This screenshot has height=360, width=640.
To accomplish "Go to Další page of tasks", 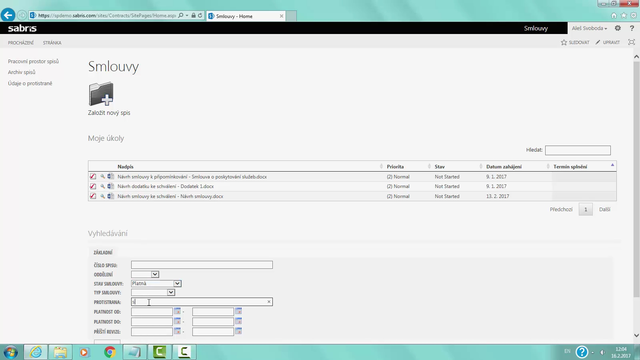I will [604, 209].
